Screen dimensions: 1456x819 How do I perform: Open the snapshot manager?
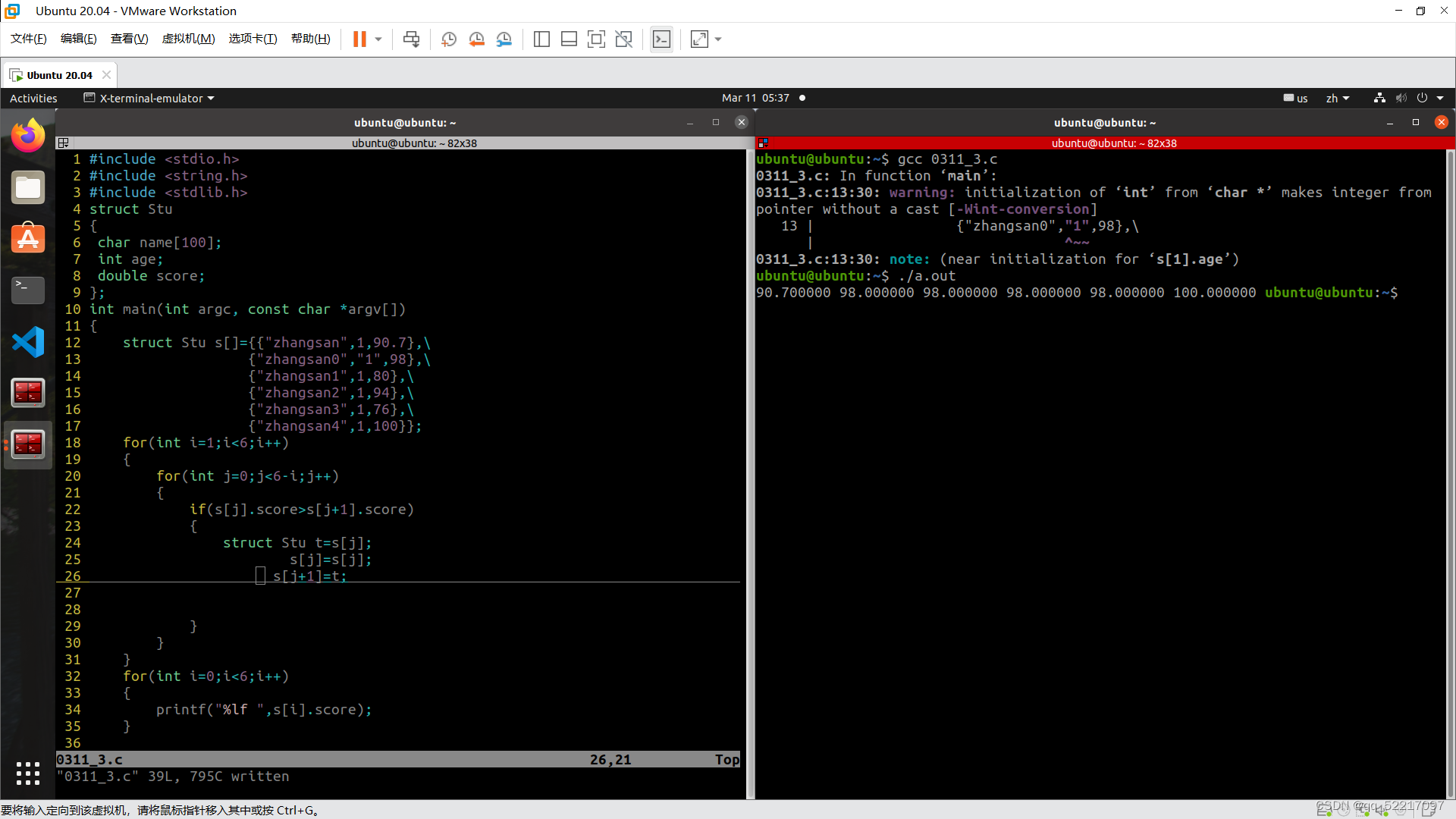tap(504, 39)
